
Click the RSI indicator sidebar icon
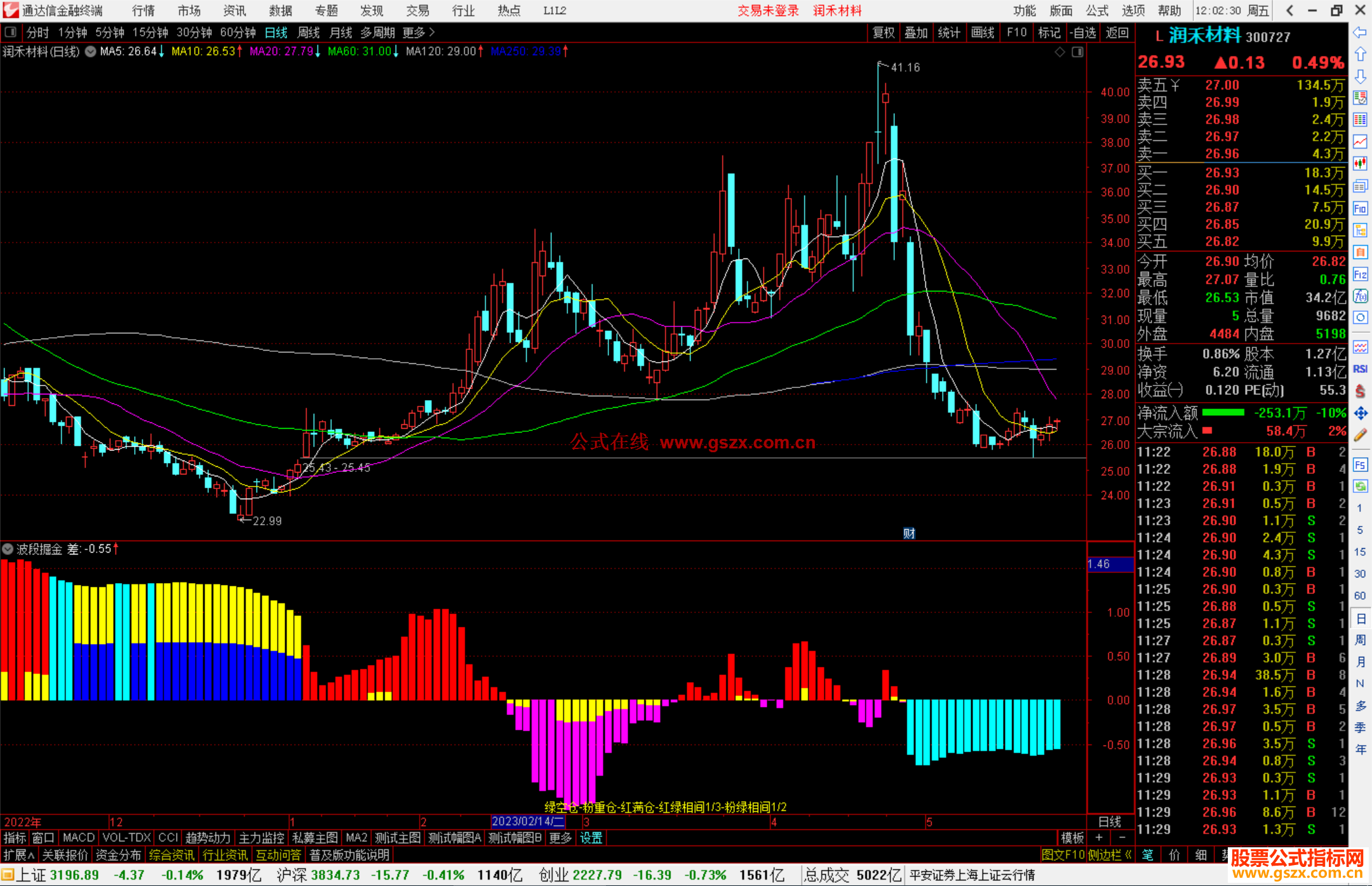1360,369
